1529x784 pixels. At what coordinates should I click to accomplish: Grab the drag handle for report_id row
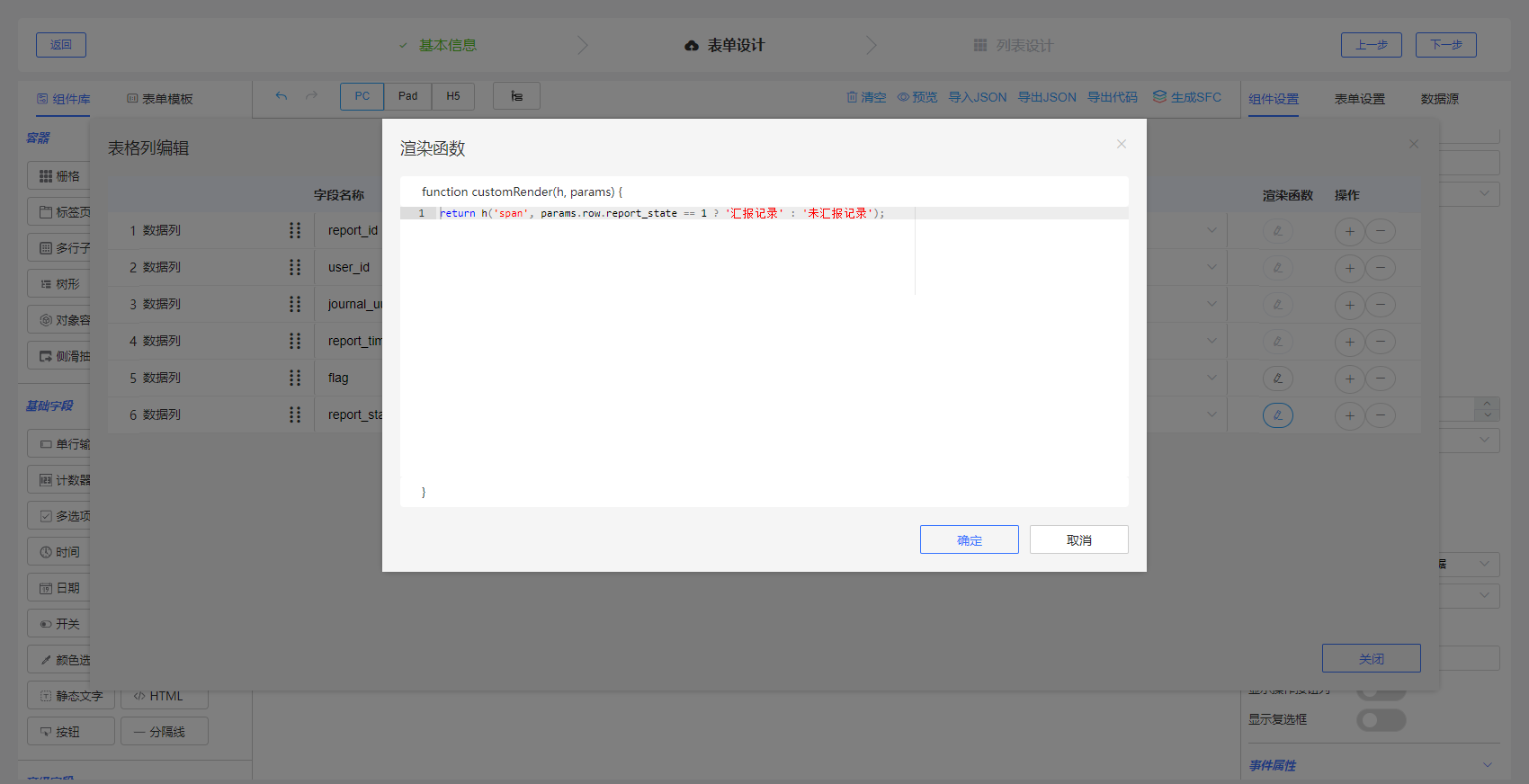click(x=295, y=230)
